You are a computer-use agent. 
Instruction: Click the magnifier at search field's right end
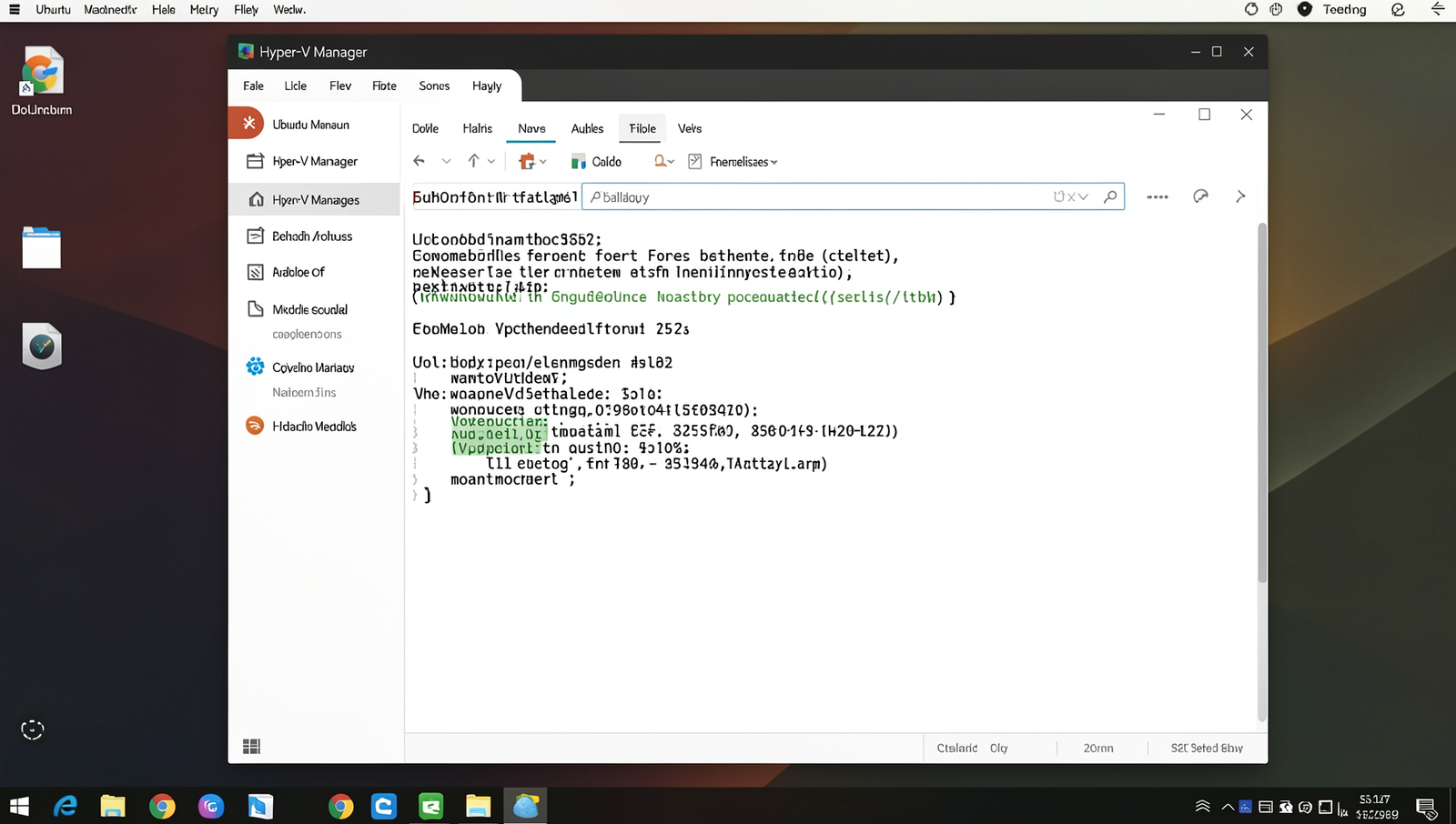coord(1110,196)
